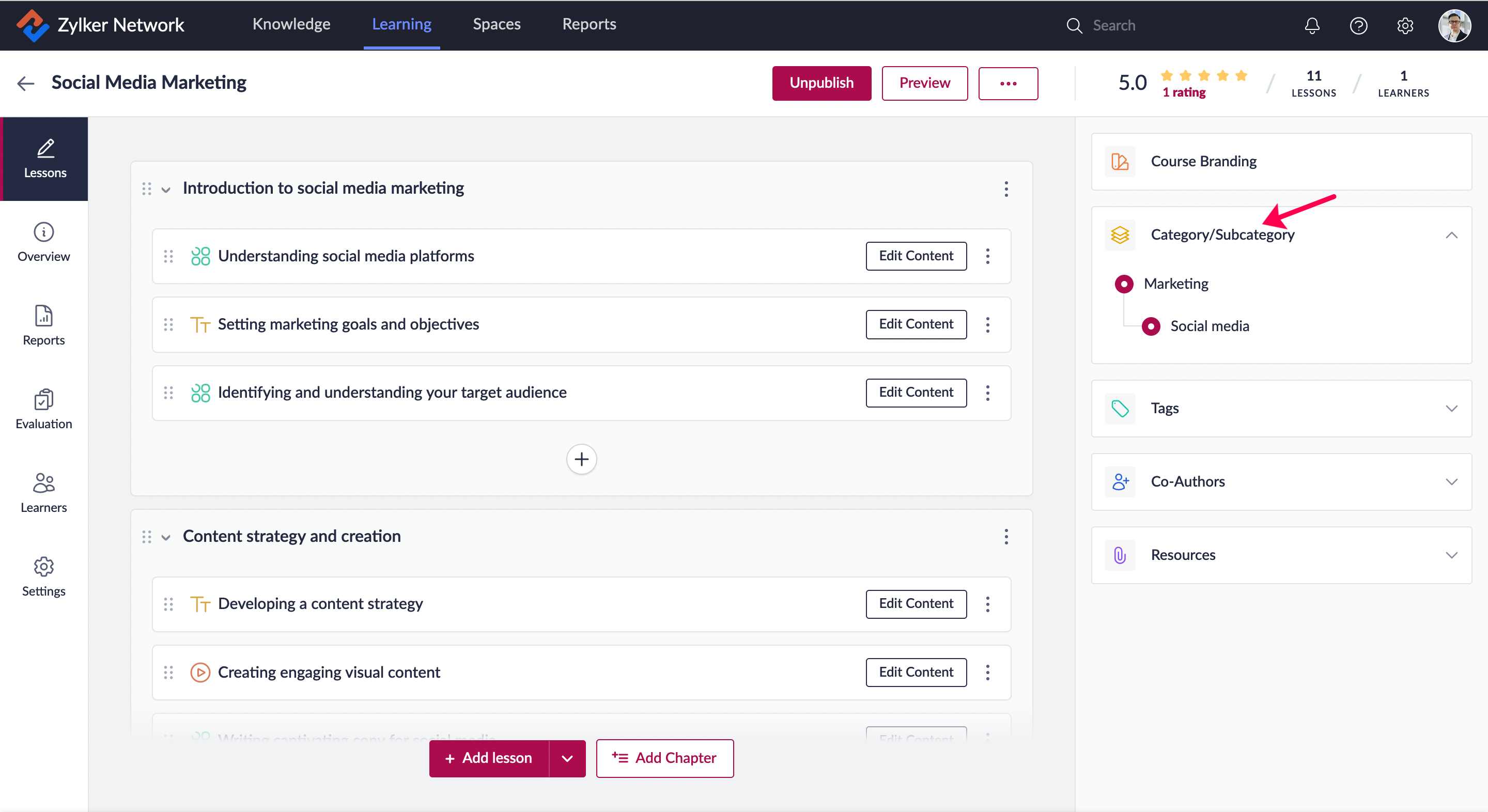Click the video icon of Creating engaging visual content

pos(200,672)
